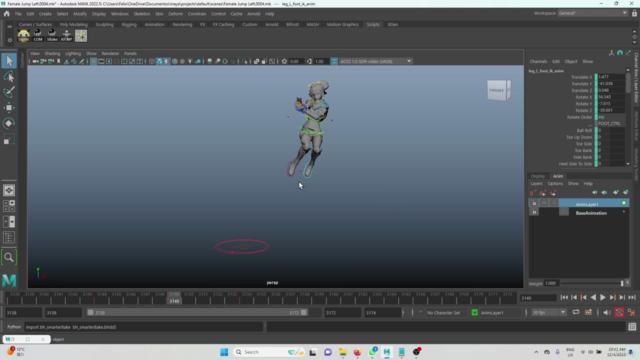The height and width of the screenshot is (360, 640).
Task: Open animation preferences running-figure icon
Action: (x=632, y=313)
